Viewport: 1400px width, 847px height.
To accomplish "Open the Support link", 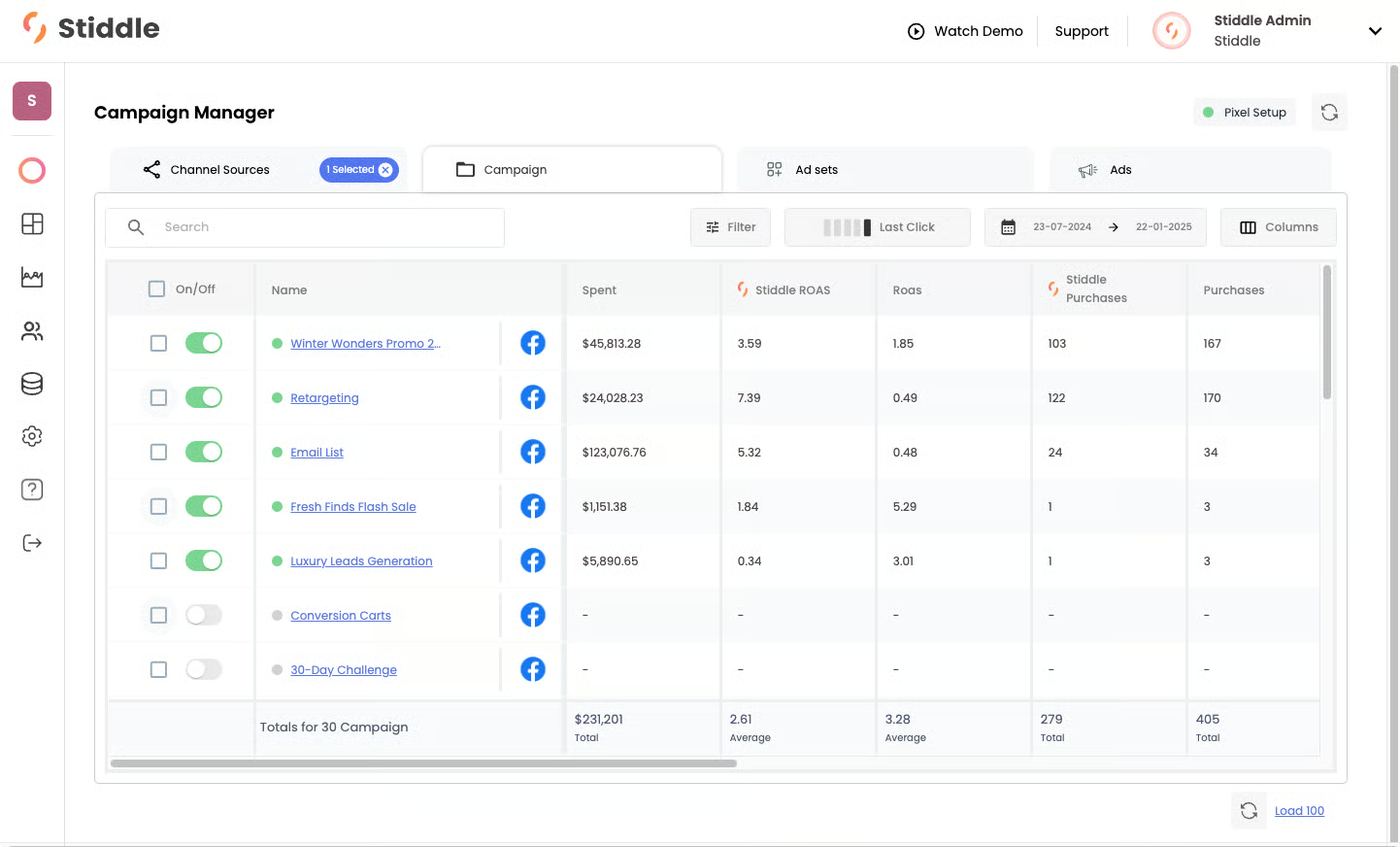I will [x=1082, y=31].
